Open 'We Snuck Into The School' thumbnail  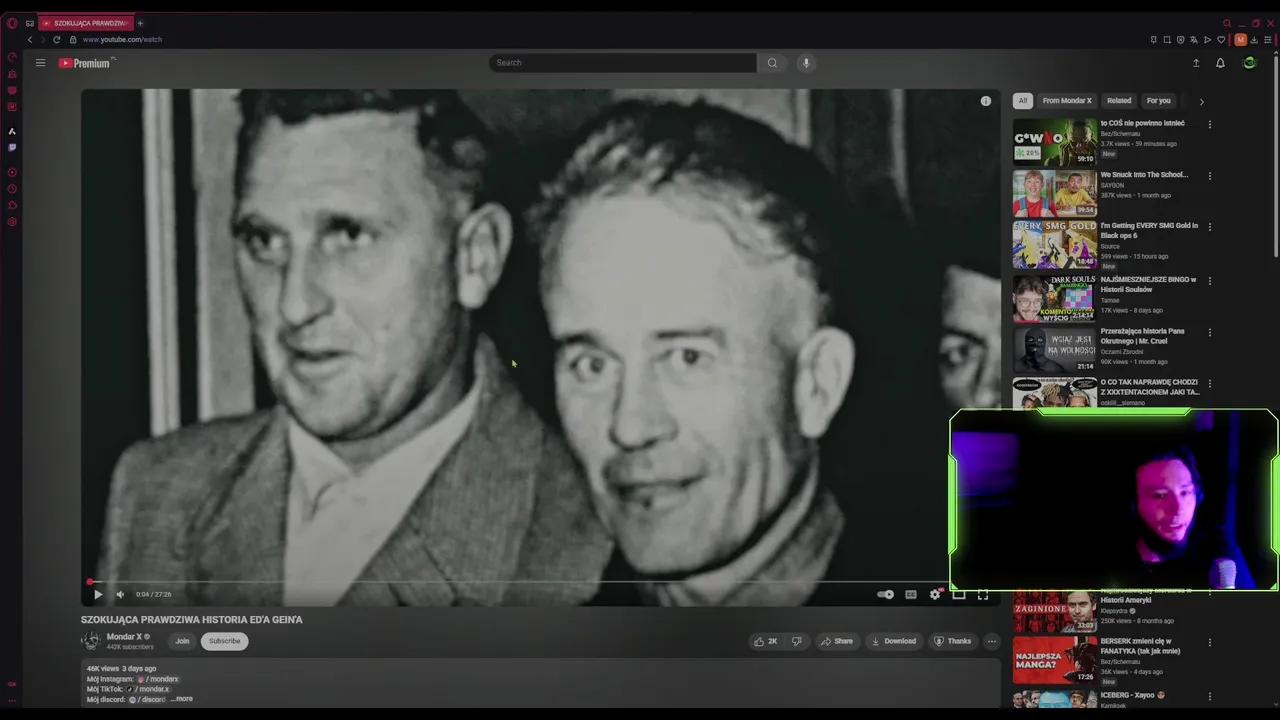[1055, 194]
